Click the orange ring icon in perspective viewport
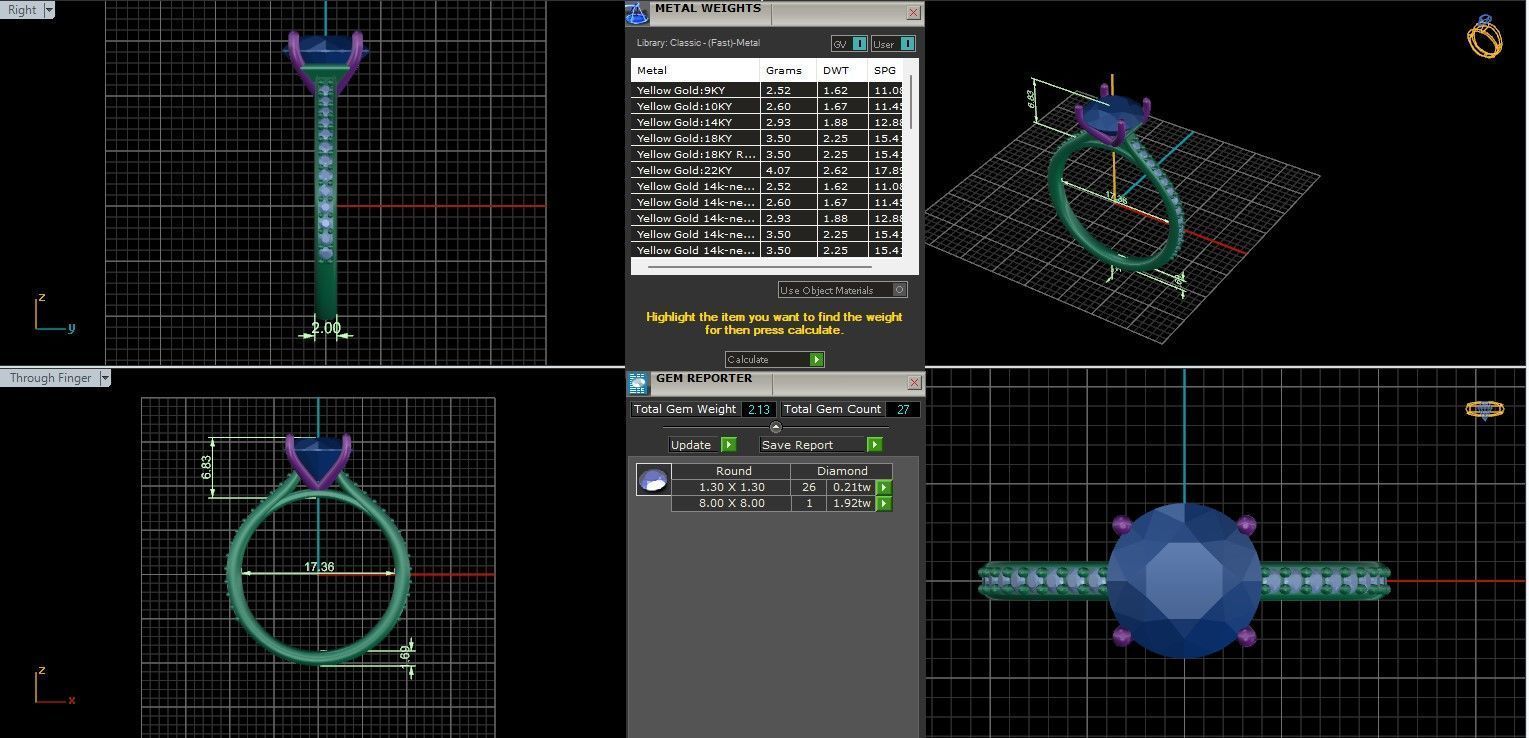Image resolution: width=1529 pixels, height=738 pixels. pyautogui.click(x=1485, y=36)
